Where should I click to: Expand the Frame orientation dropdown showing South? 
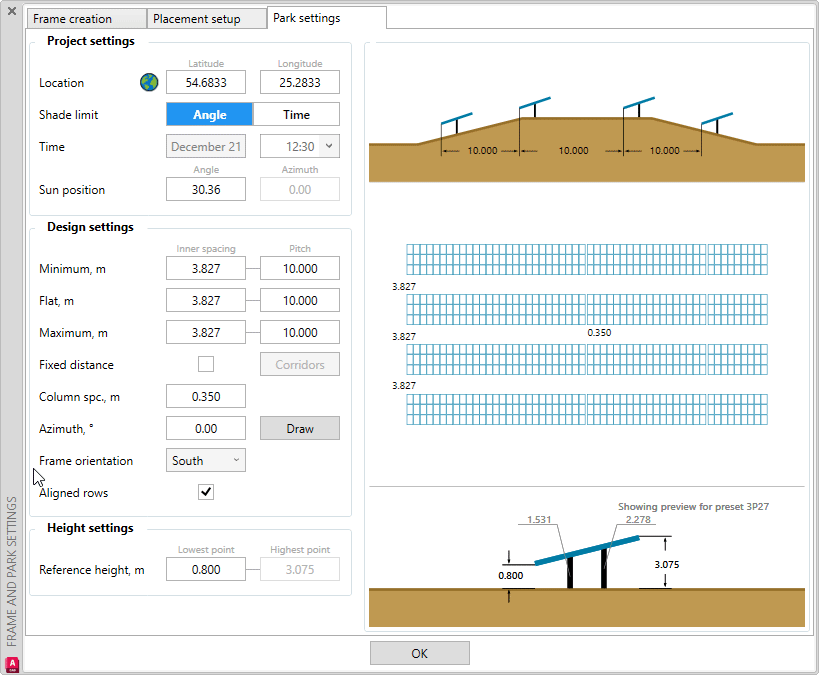click(x=205, y=460)
